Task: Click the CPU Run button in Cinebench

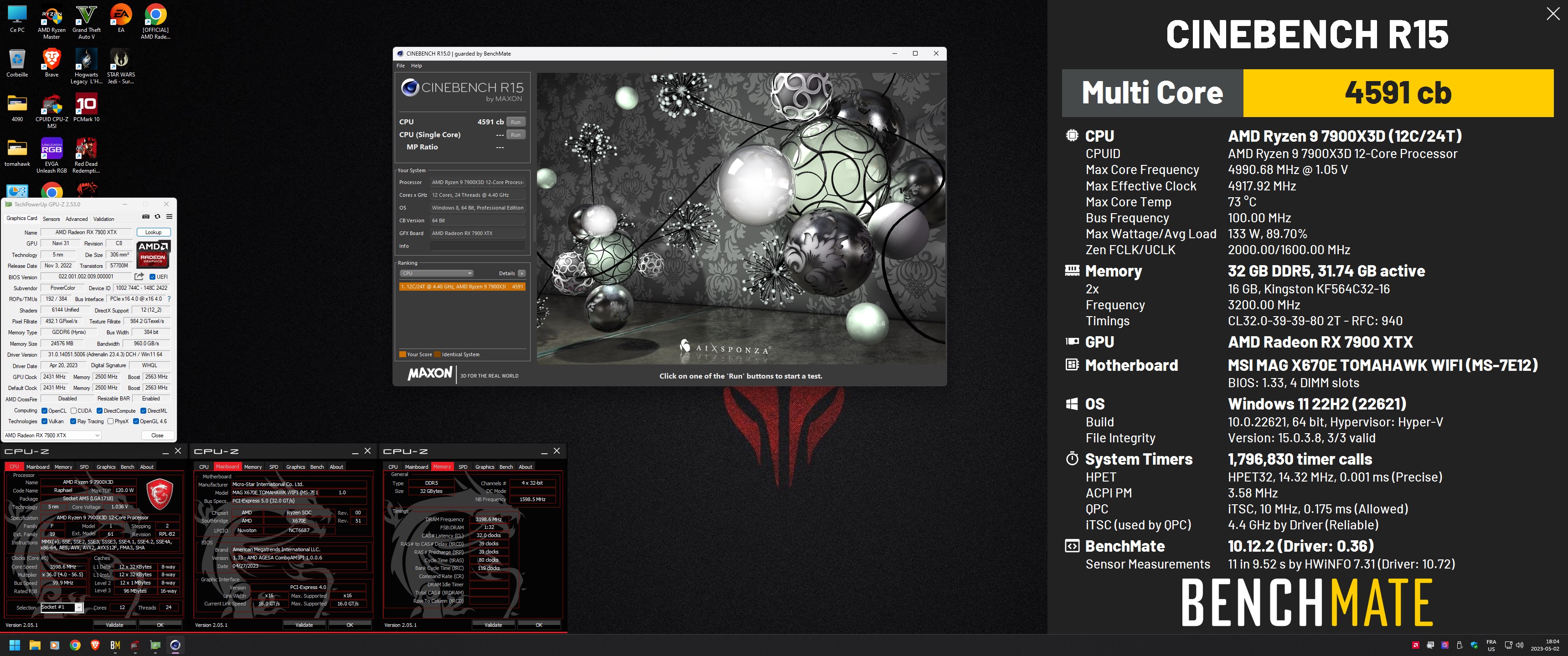Action: [516, 122]
